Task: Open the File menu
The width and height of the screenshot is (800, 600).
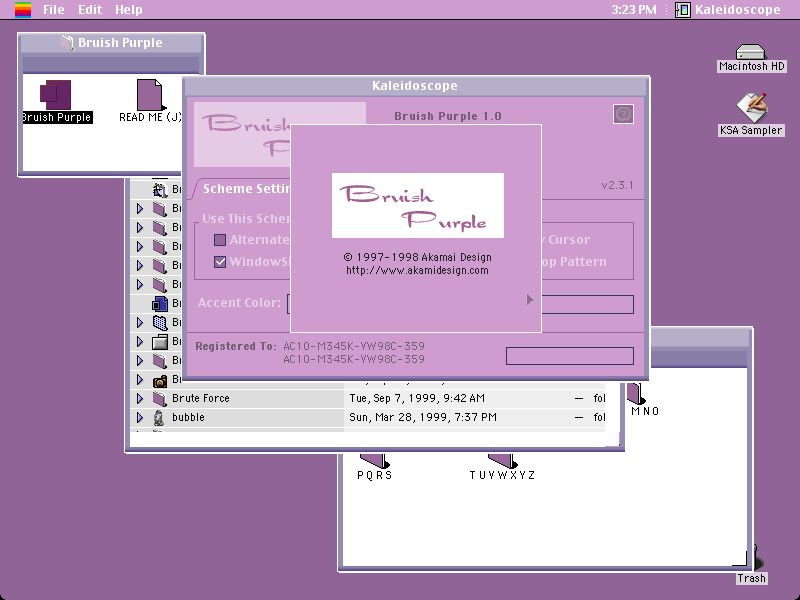Action: (54, 10)
